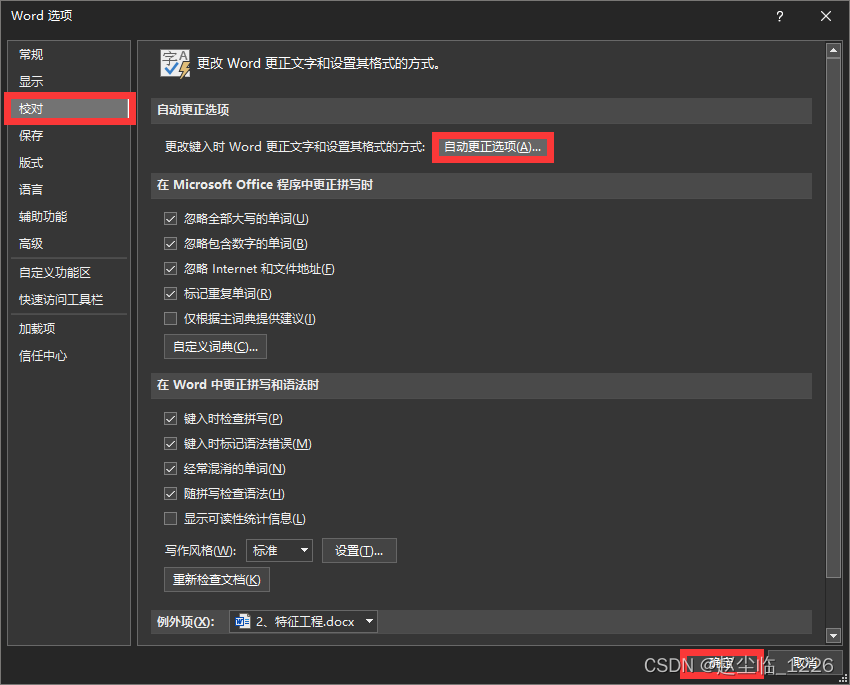
Task: Uncheck 标记重复单词 option
Action: point(170,294)
